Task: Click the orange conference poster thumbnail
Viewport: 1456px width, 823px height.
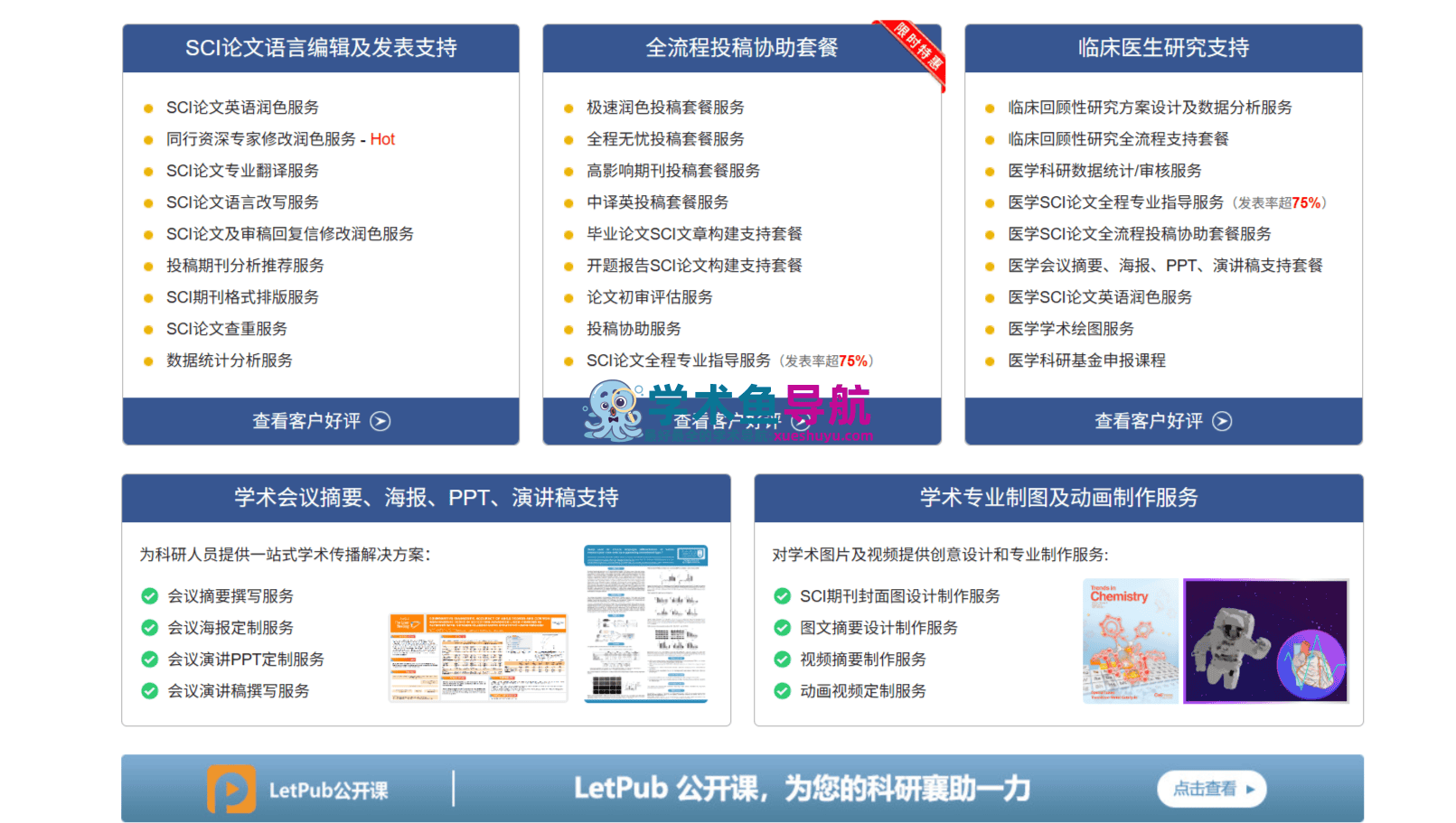Action: pyautogui.click(x=478, y=658)
